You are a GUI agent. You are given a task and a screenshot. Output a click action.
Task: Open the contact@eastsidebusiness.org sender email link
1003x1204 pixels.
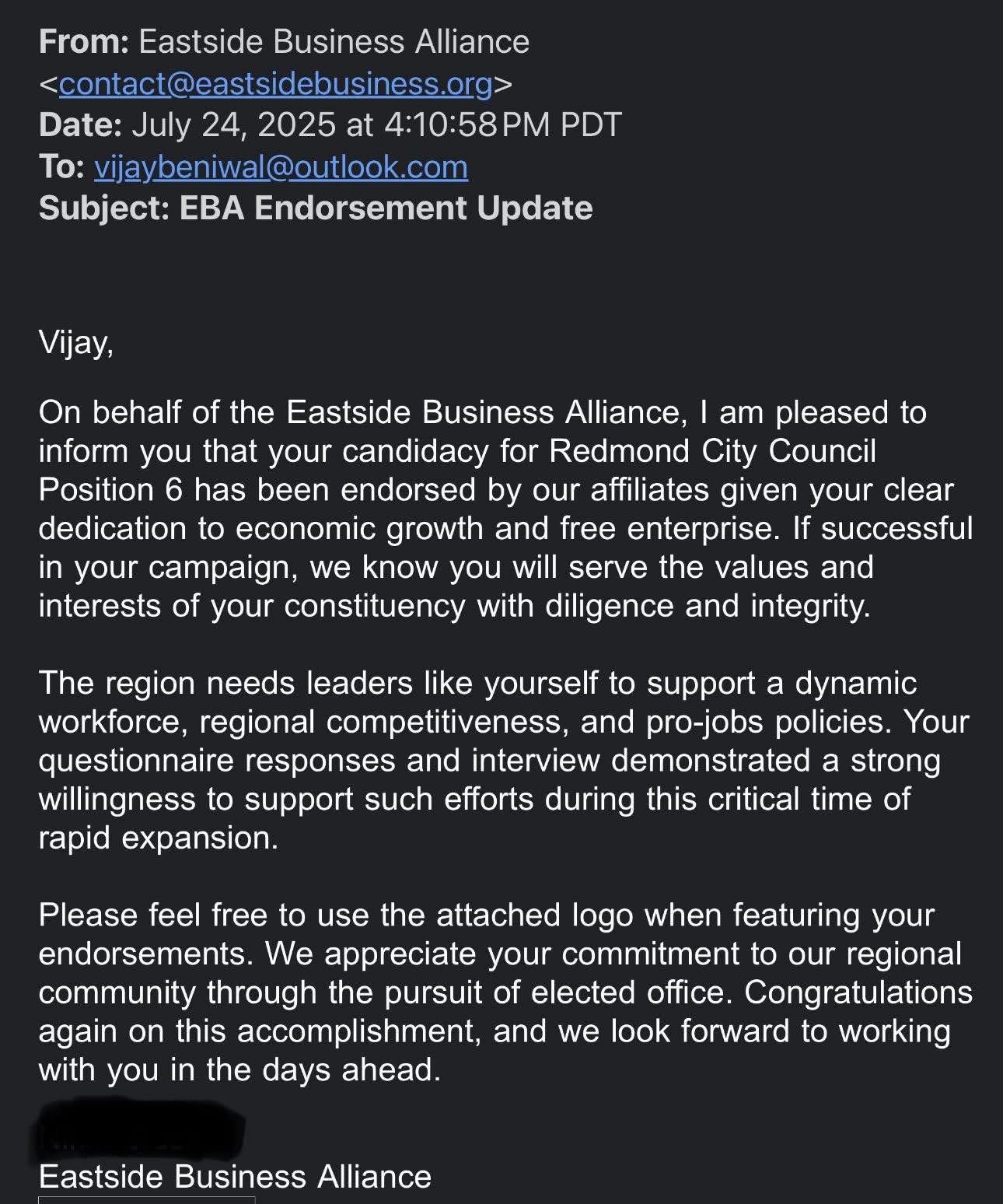click(x=275, y=84)
